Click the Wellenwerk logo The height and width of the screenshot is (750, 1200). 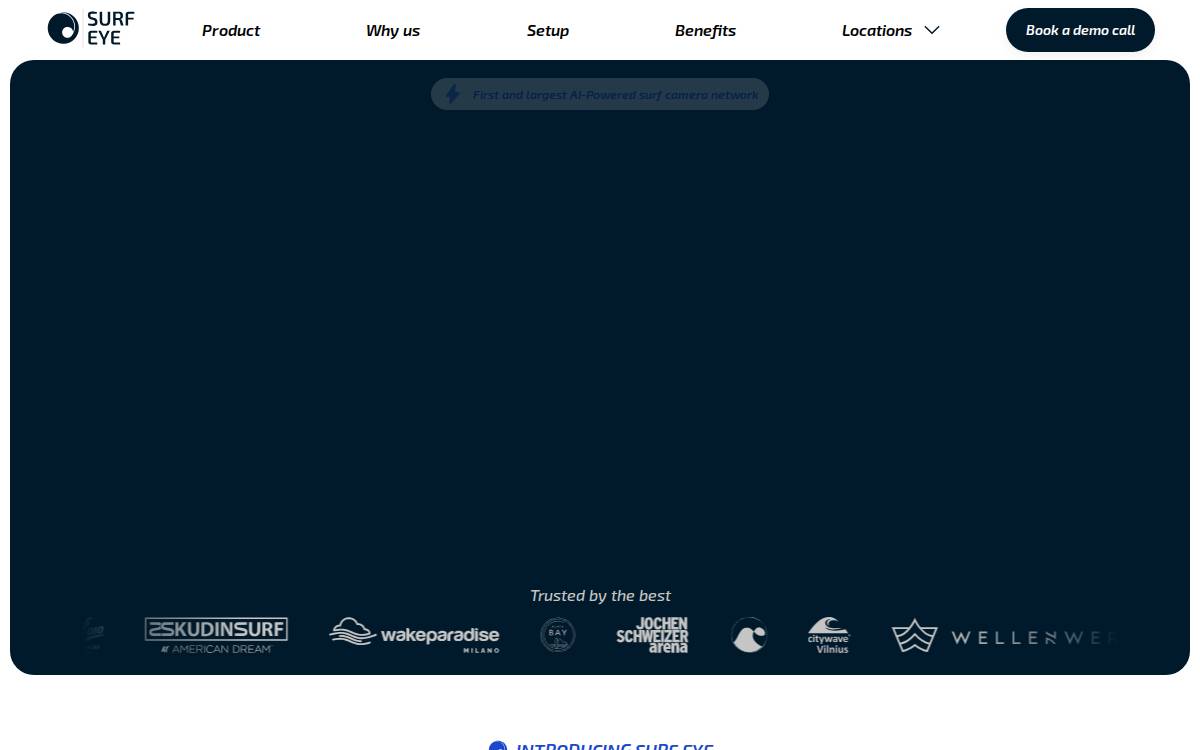[1003, 636]
